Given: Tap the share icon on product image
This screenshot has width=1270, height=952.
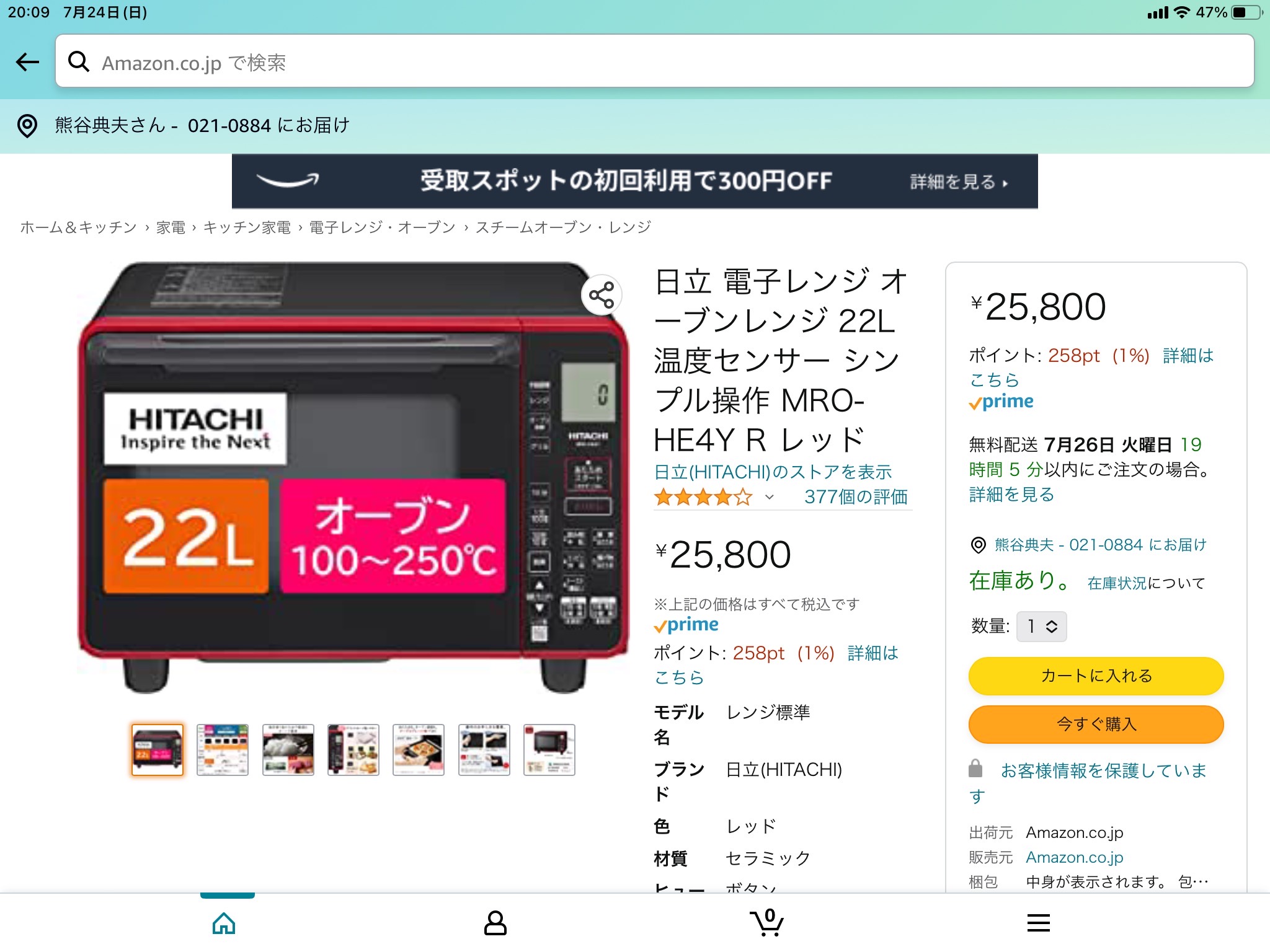Looking at the screenshot, I should point(602,295).
